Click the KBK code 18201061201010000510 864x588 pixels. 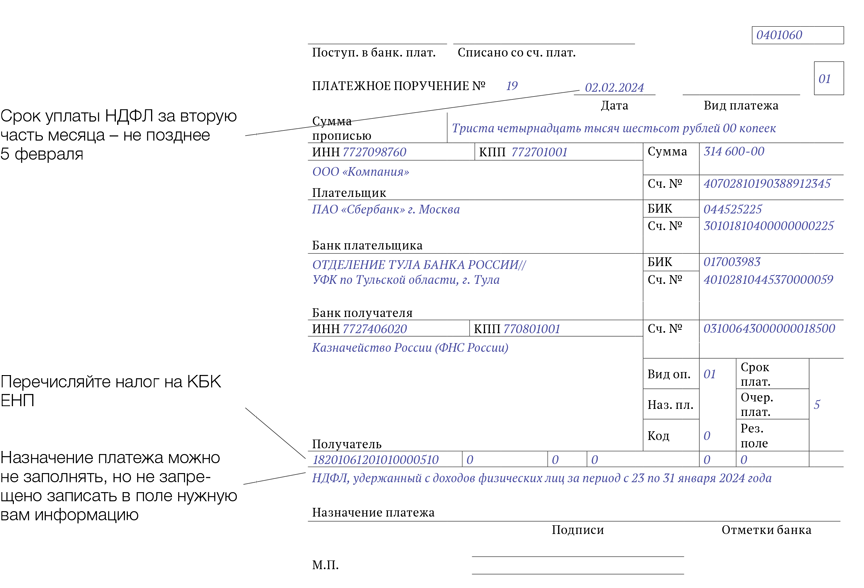[x=376, y=460]
